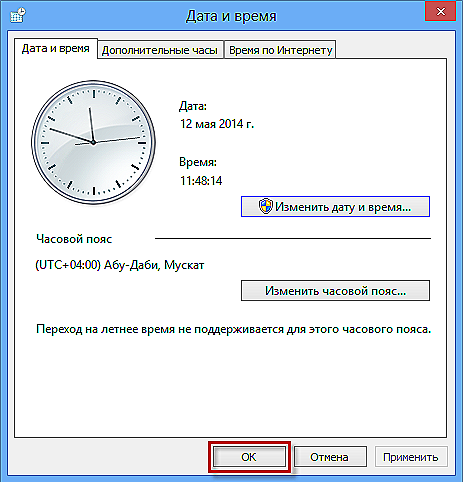Click the Изменить дату и время button
The width and height of the screenshot is (463, 482).
[x=335, y=207]
